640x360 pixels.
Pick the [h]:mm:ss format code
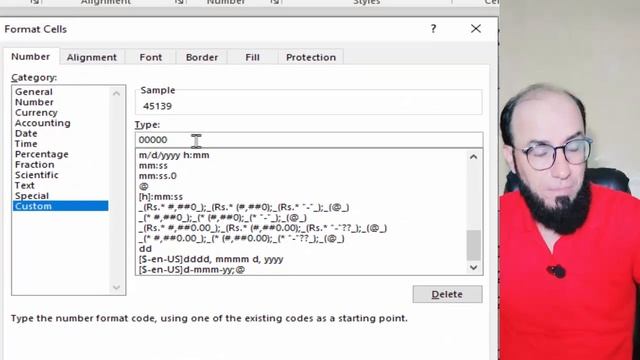(161, 197)
